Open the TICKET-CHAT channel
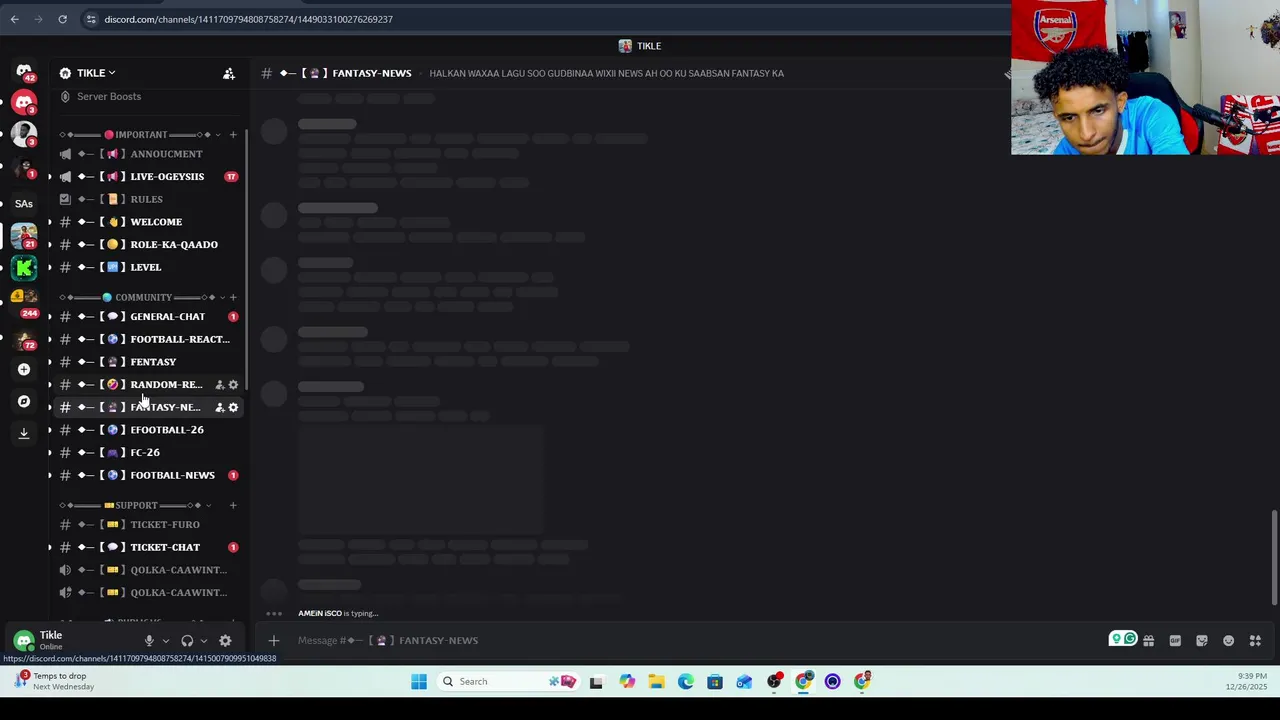This screenshot has height=720, width=1280. pos(147,547)
